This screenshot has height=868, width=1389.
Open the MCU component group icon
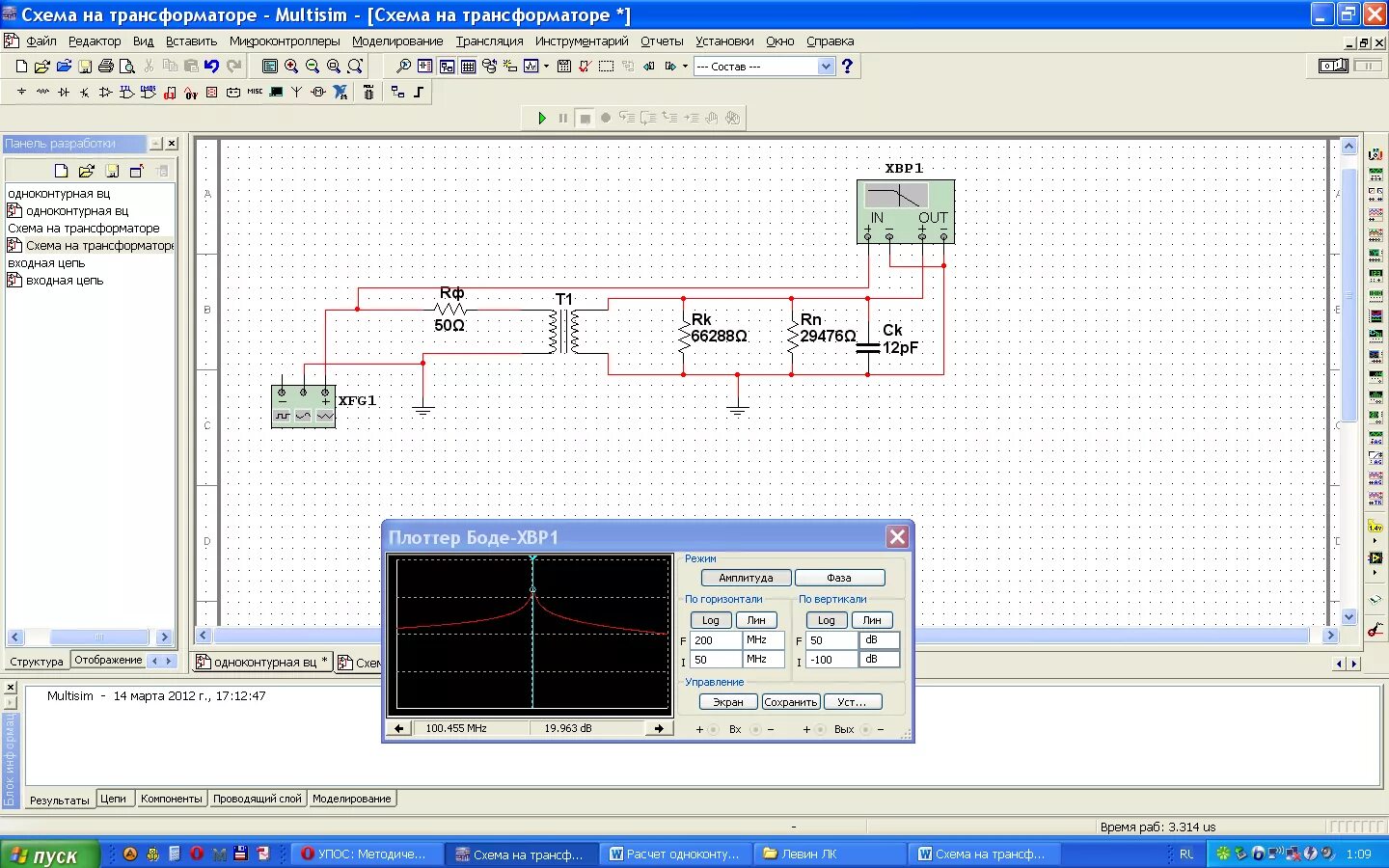click(x=368, y=93)
